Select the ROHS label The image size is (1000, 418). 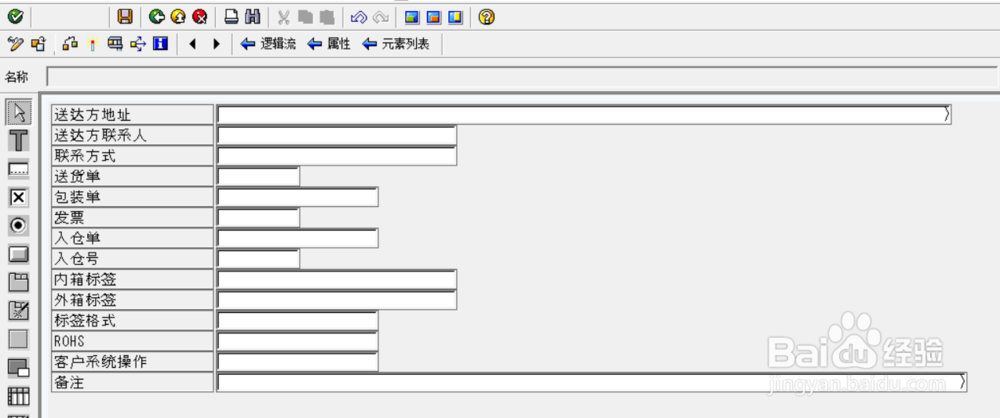[132, 340]
